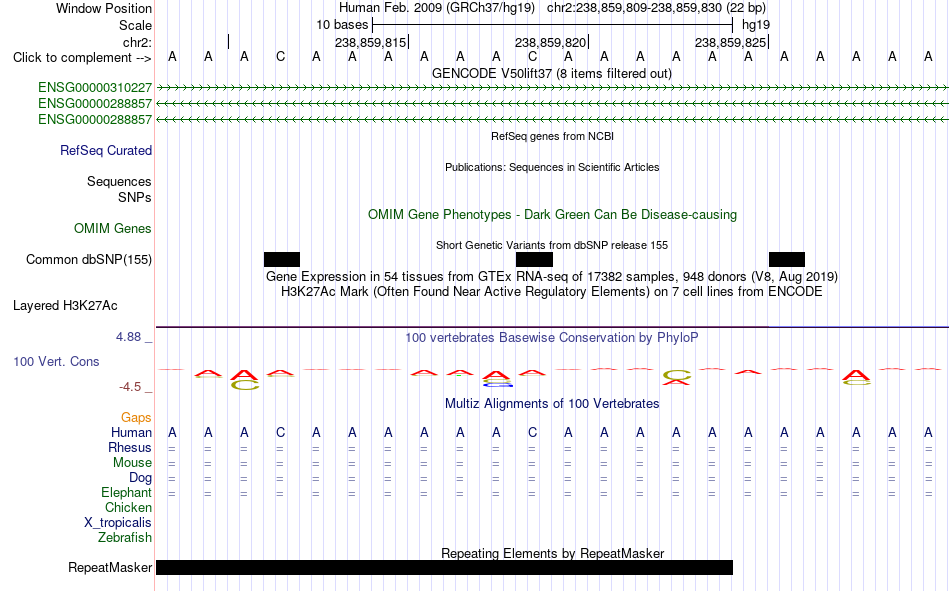Click the Rhesus species row label
The image size is (950, 591).
[130, 447]
